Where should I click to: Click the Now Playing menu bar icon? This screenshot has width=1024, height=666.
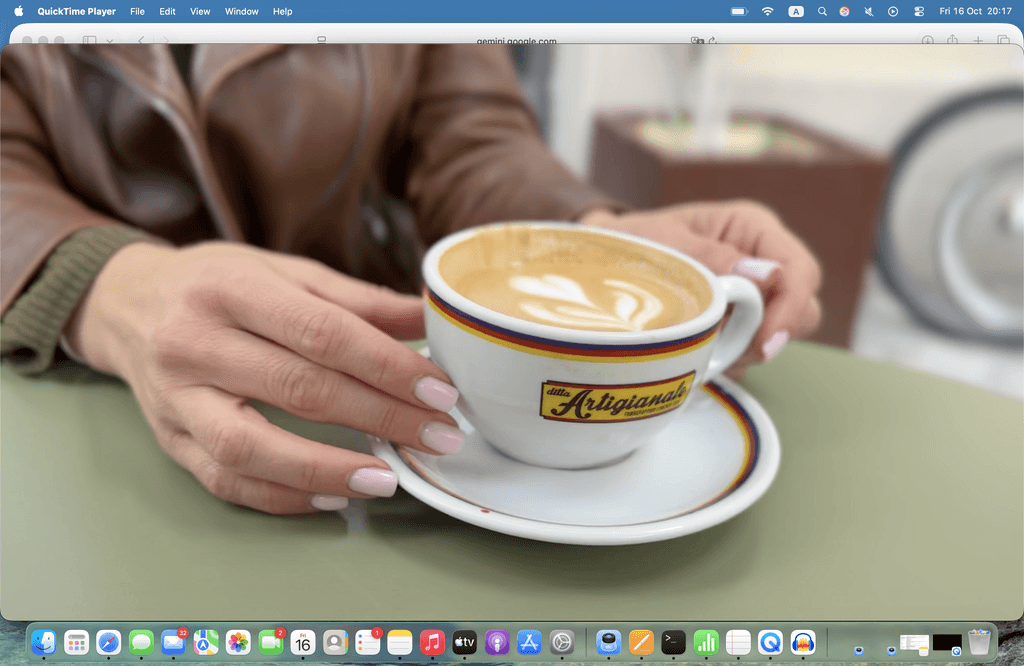[x=893, y=11]
